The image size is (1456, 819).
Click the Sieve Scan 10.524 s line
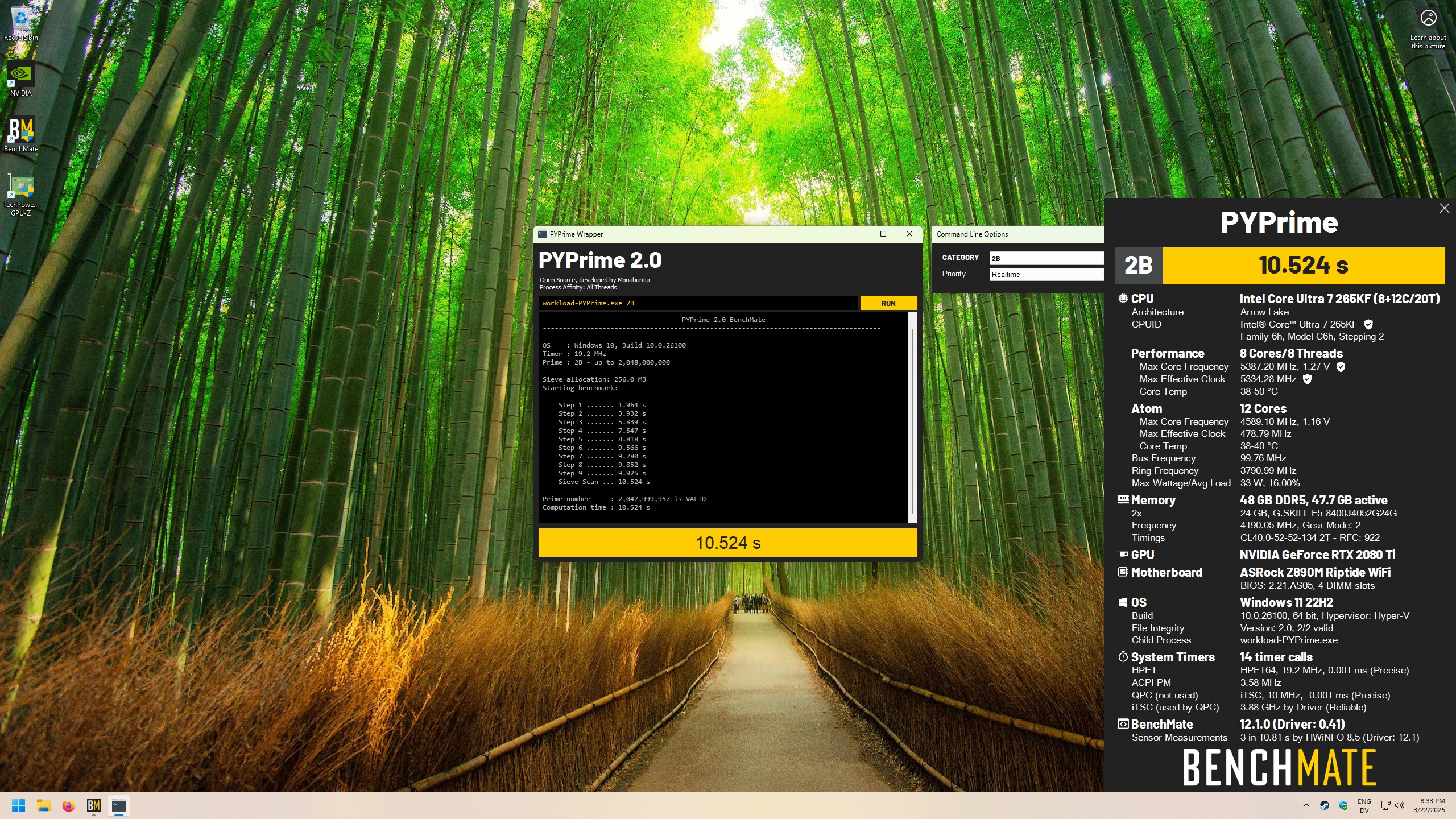(603, 482)
